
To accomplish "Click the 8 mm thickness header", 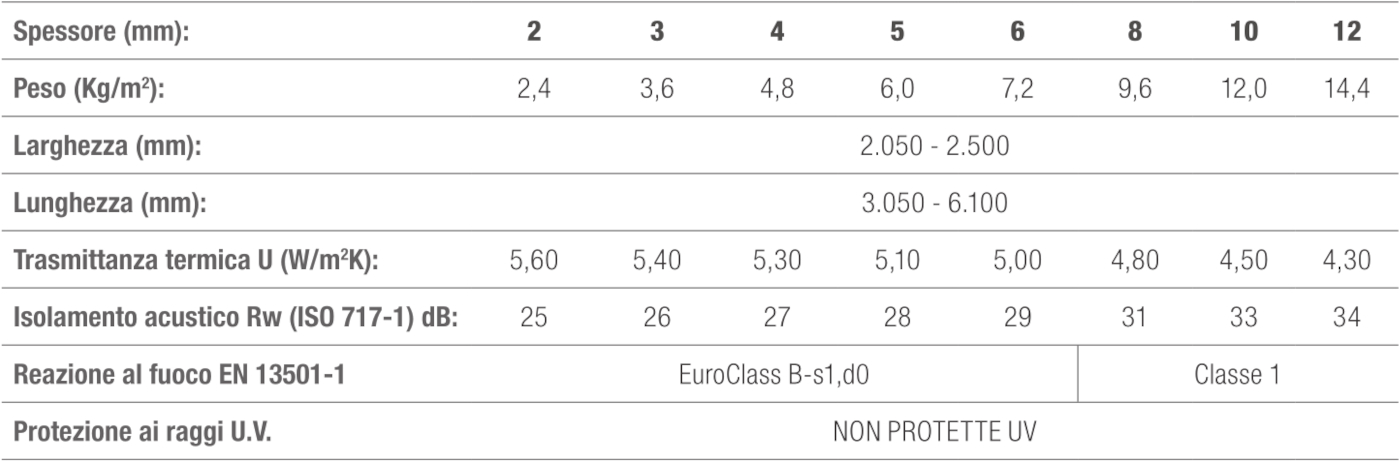I will point(1135,32).
